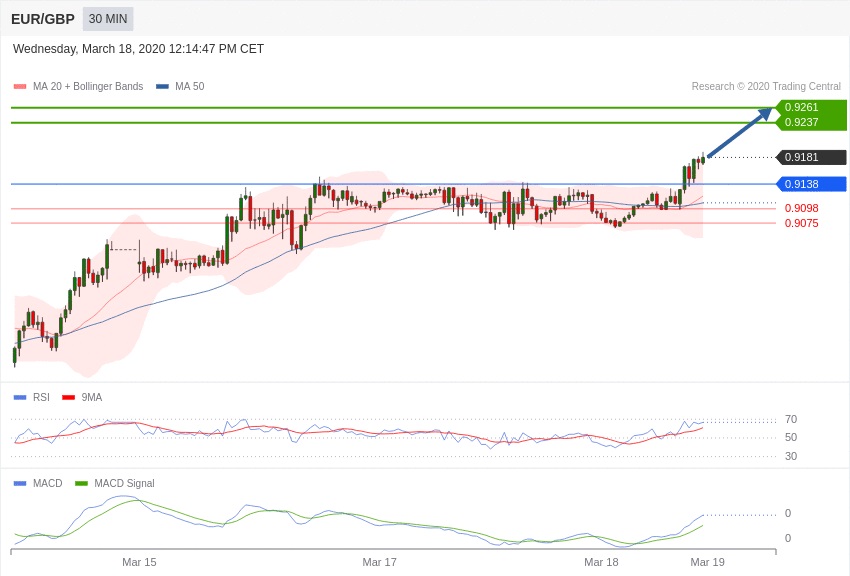Image resolution: width=850 pixels, height=576 pixels.
Task: Click the Research © 2020 Trading Central text
Action: (766, 87)
